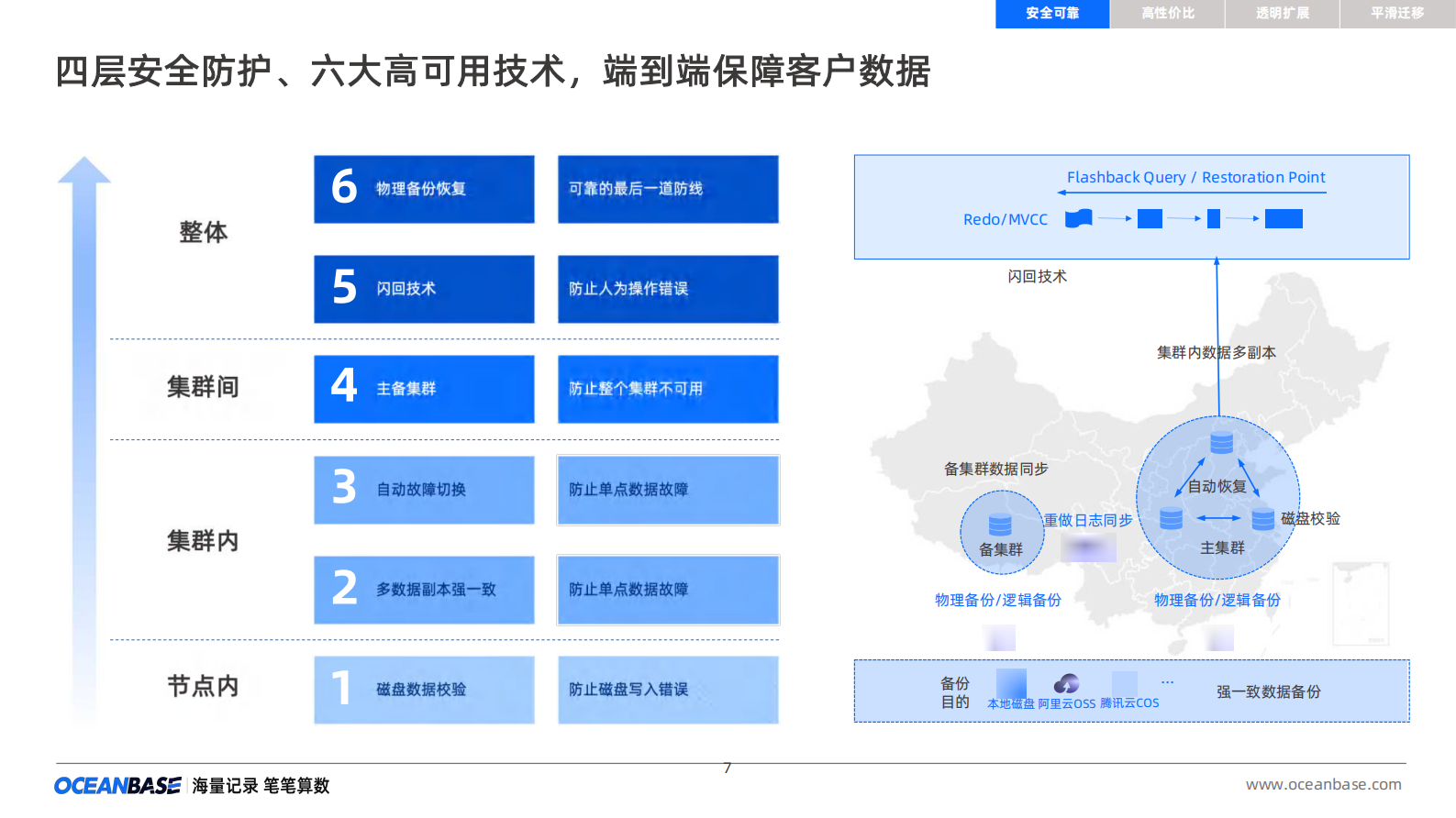Open the www.oceanbase.com link
Image resolution: width=1456 pixels, height=818 pixels.
pyautogui.click(x=1323, y=784)
